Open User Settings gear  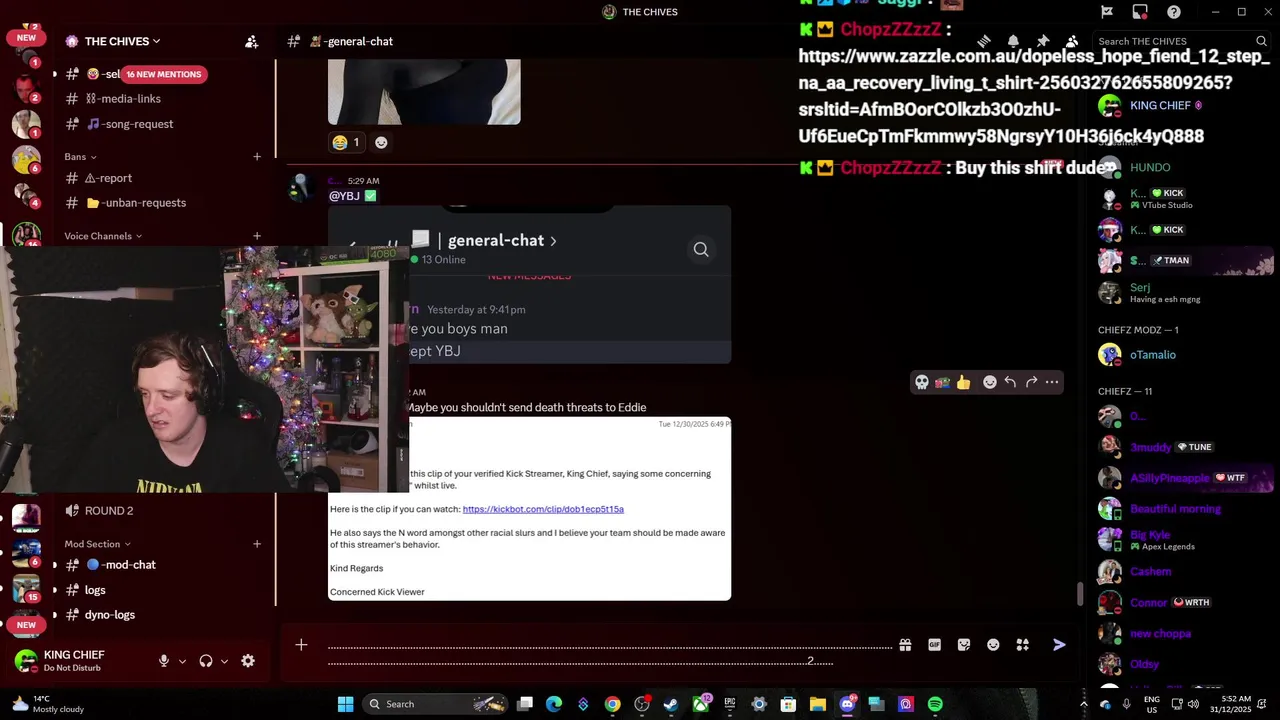pyautogui.click(x=248, y=661)
